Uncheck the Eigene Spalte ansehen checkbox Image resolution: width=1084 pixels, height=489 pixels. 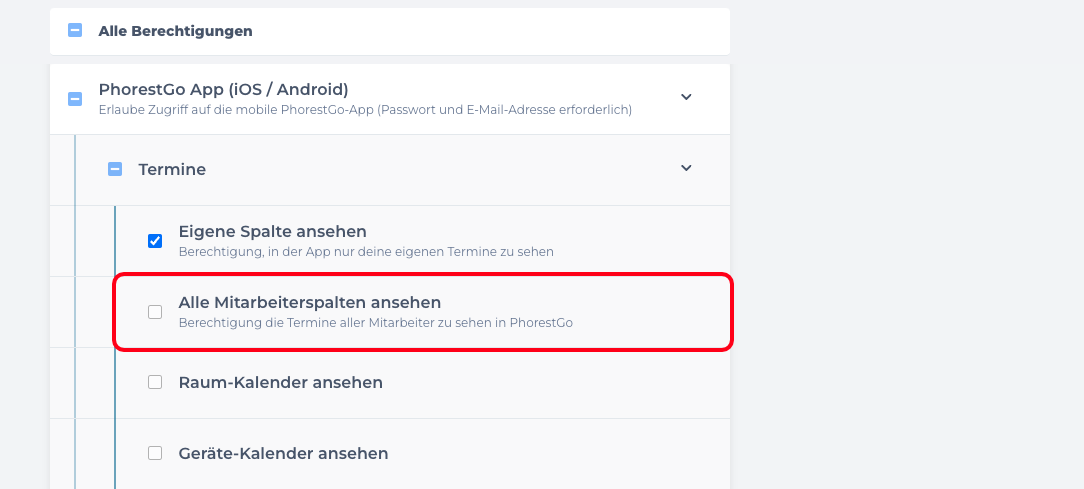pyautogui.click(x=155, y=241)
